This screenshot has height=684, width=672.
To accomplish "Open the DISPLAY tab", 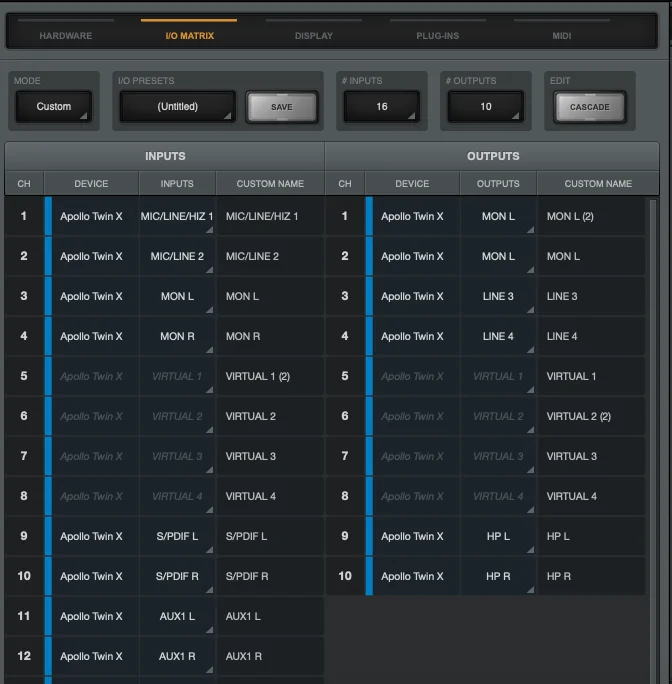I will [x=313, y=35].
